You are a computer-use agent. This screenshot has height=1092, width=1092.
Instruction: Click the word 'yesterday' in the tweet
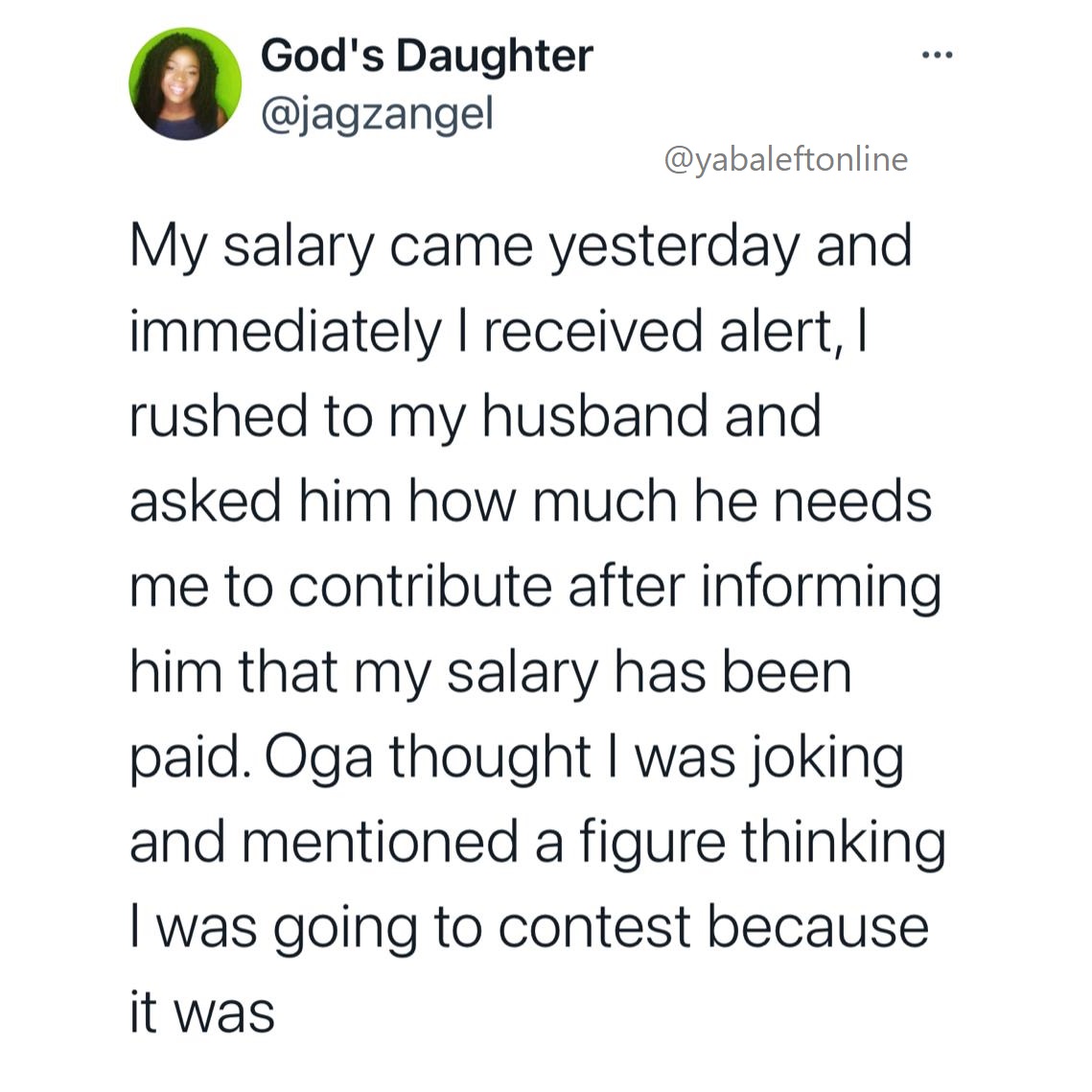(674, 246)
